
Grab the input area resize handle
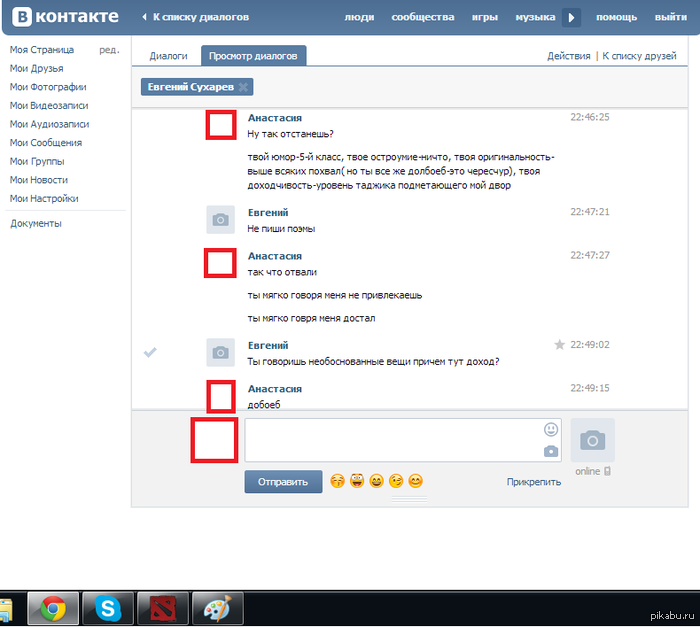point(409,499)
